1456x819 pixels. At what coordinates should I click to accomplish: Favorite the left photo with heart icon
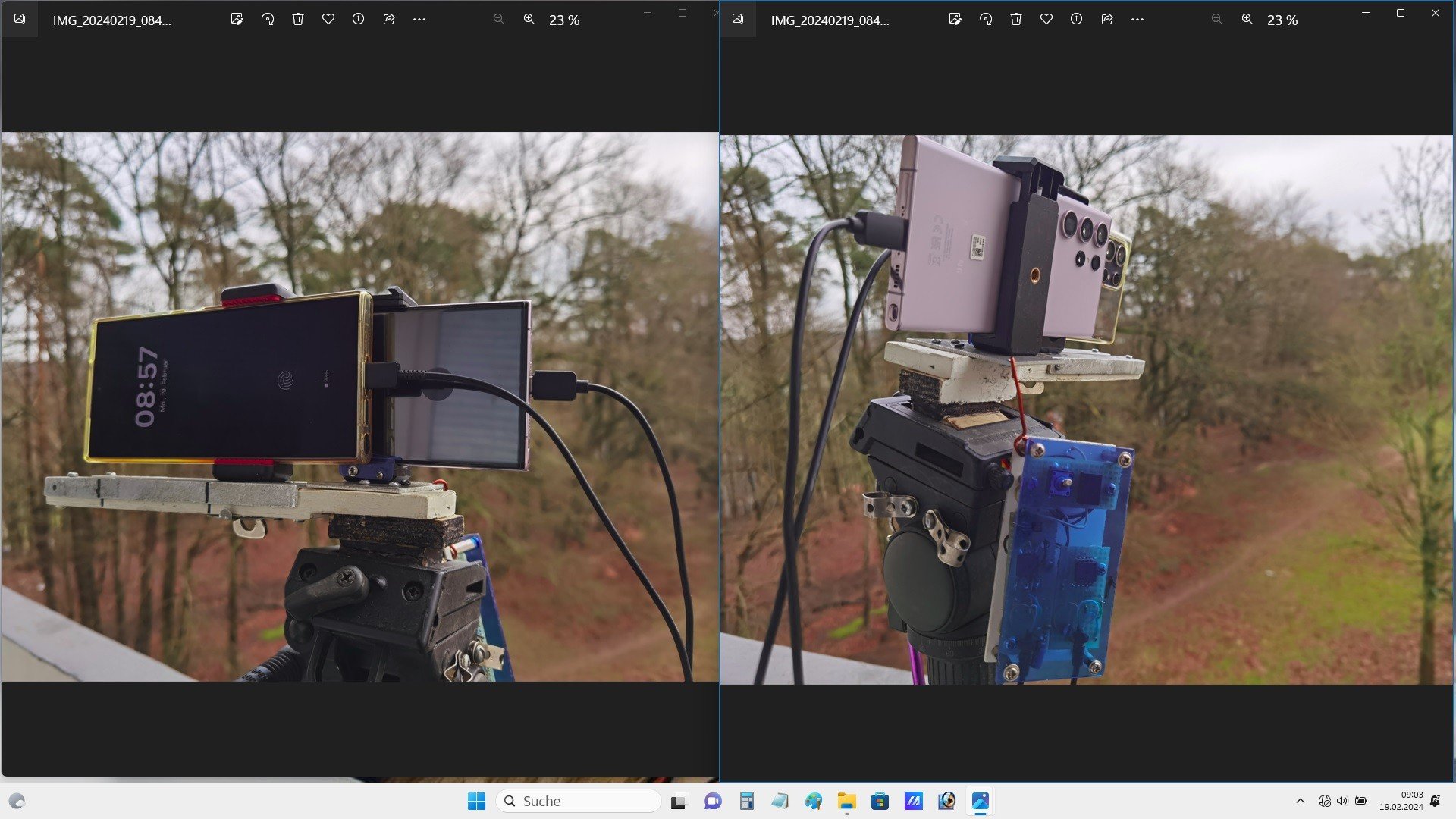[328, 20]
